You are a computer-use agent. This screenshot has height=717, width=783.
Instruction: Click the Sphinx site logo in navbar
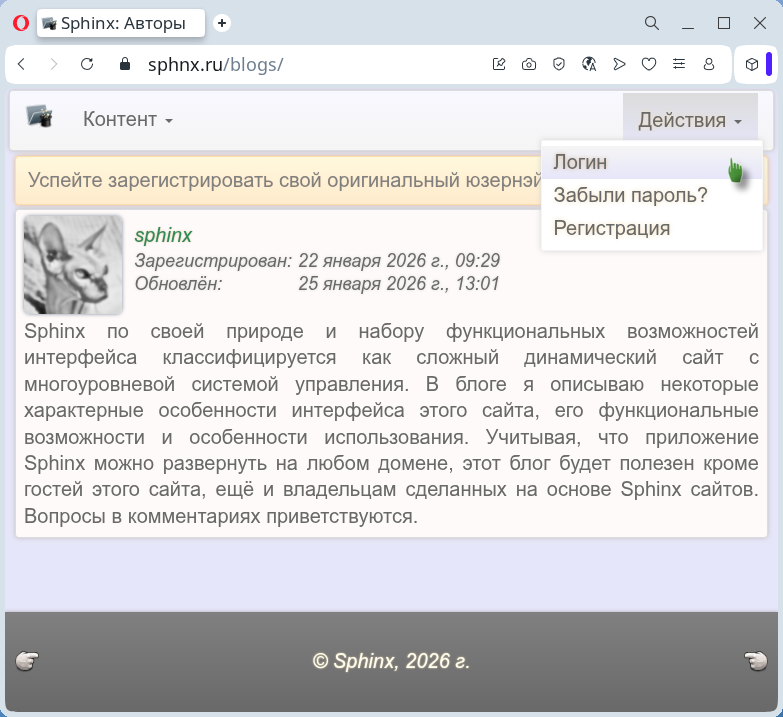39,117
